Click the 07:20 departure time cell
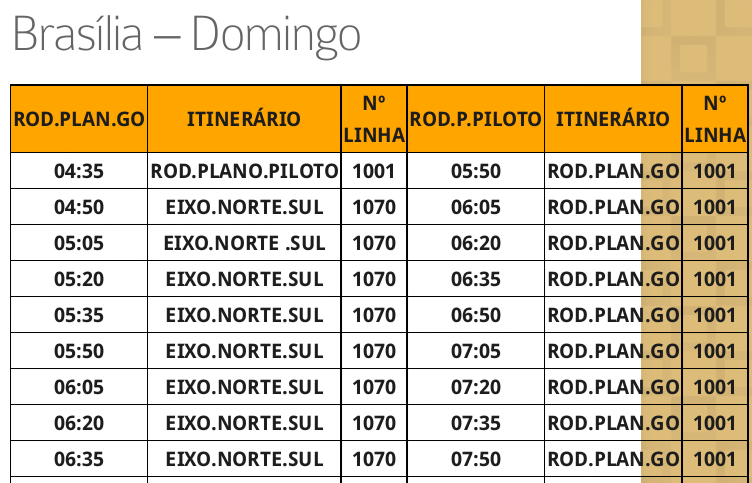Viewport: 752px width, 483px height. 476,387
